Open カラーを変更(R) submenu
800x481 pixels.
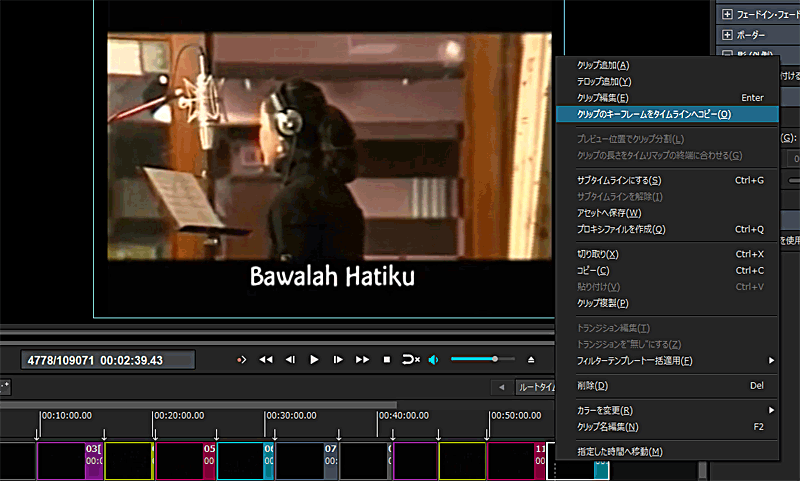tap(667, 411)
